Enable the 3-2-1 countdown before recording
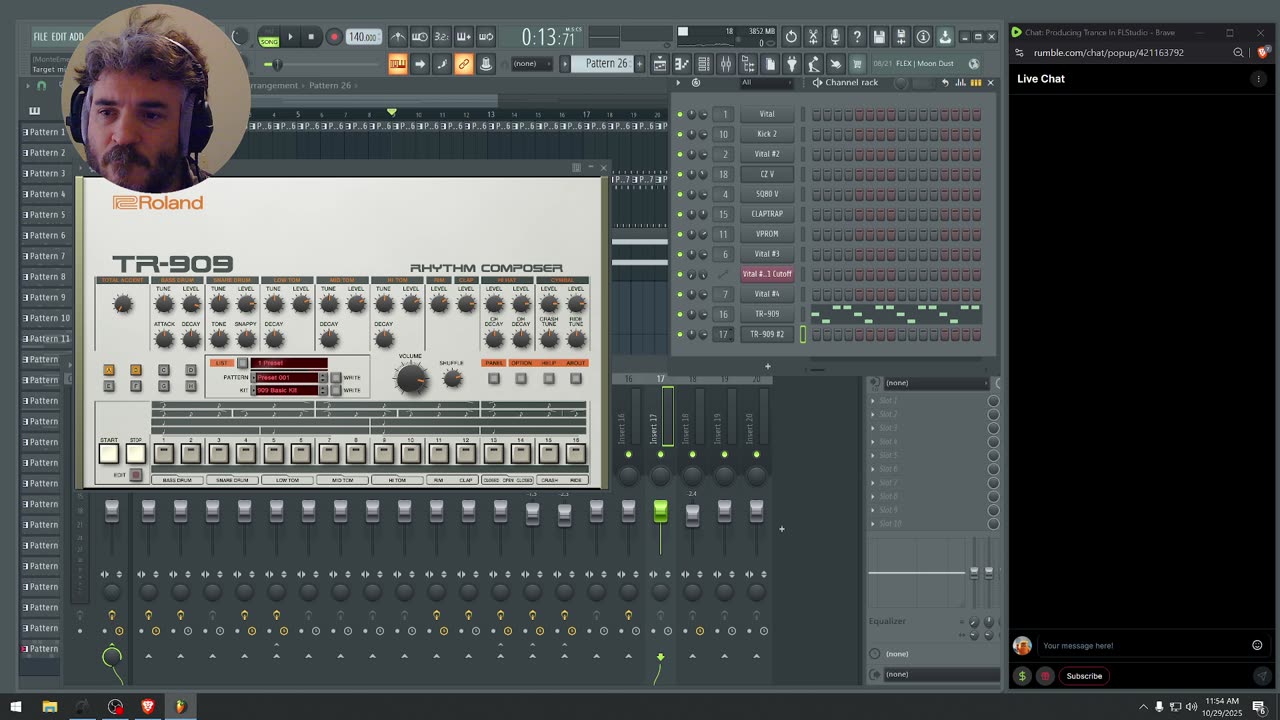The height and width of the screenshot is (720, 1280). (441, 37)
